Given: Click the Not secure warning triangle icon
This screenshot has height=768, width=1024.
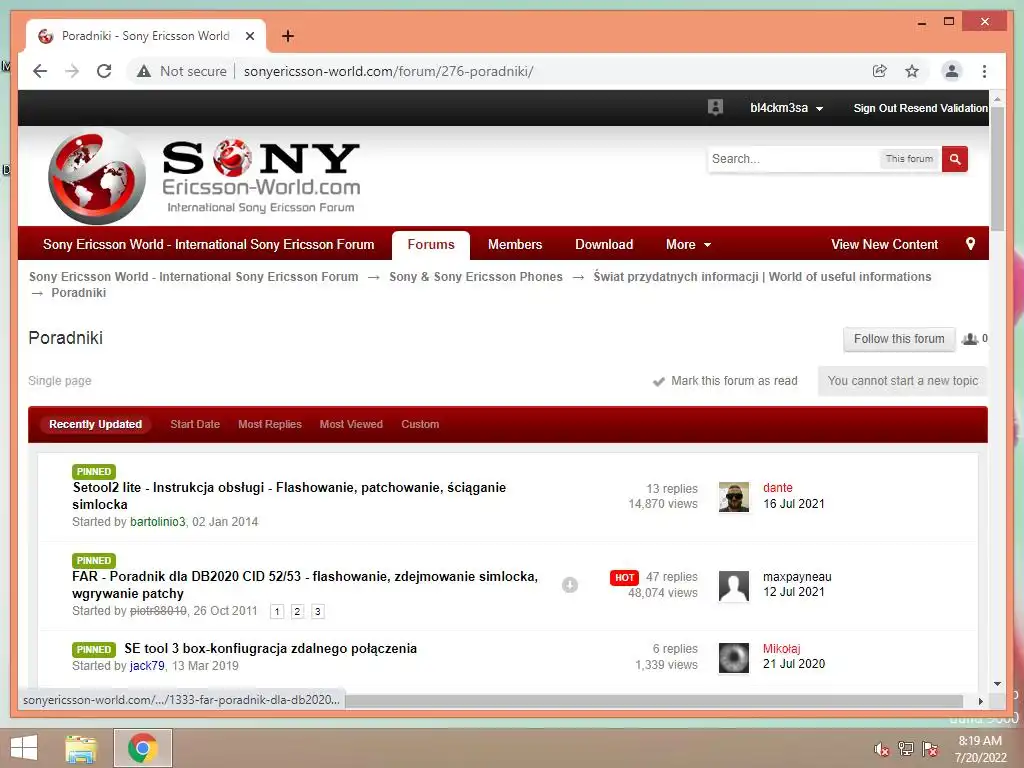Looking at the screenshot, I should [144, 71].
